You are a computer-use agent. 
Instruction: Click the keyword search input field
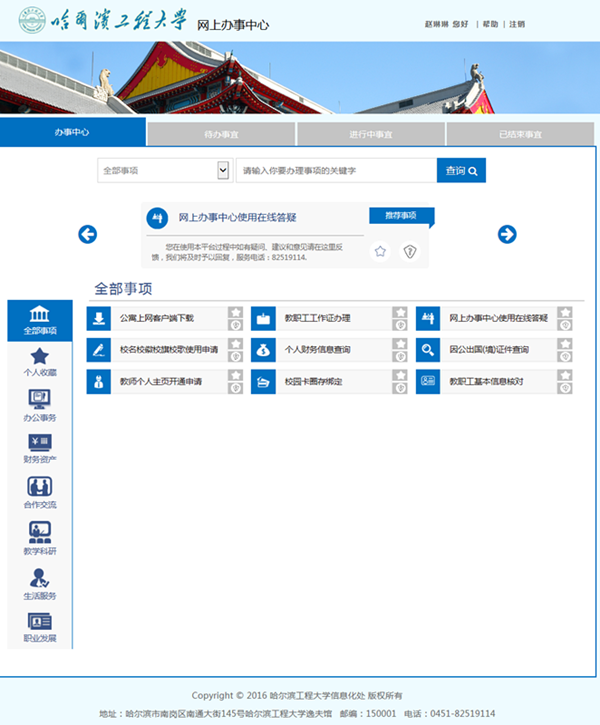[x=335, y=171]
